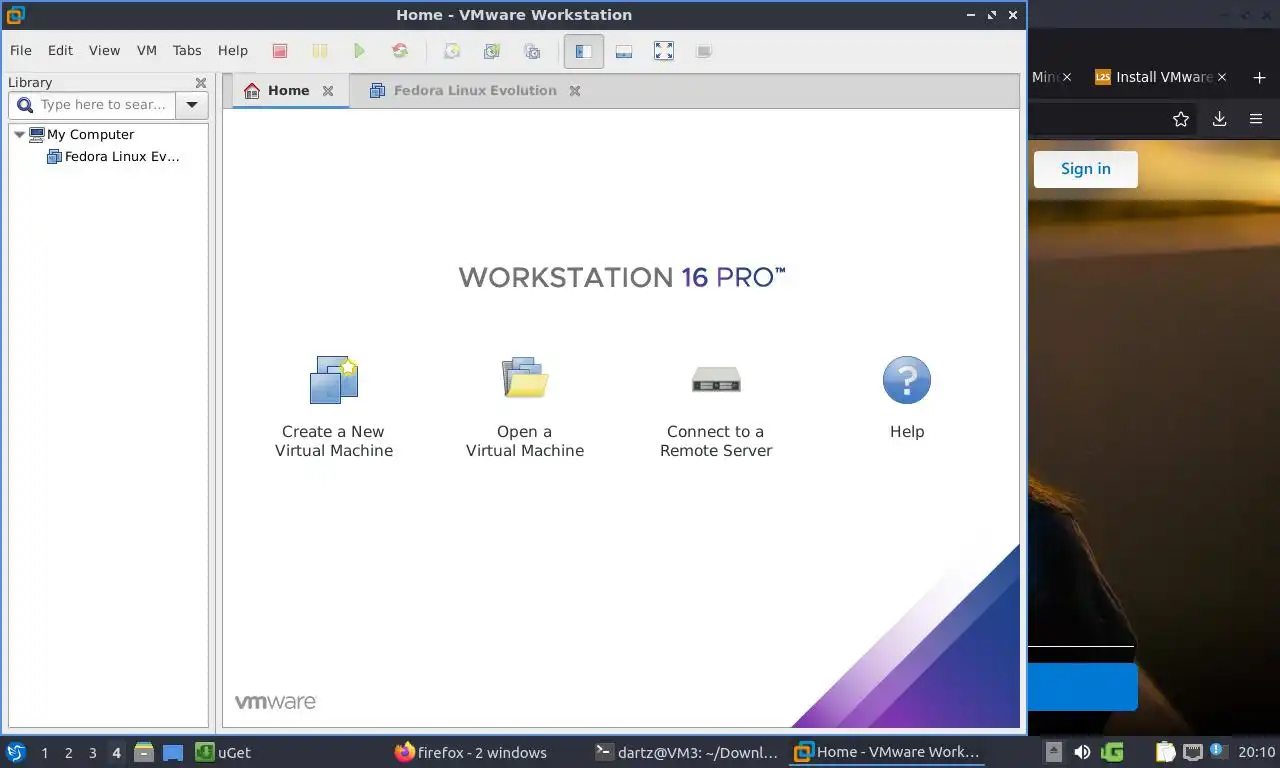Open the file manager taskbar icon
This screenshot has height=768, width=1280.
pyautogui.click(x=144, y=753)
